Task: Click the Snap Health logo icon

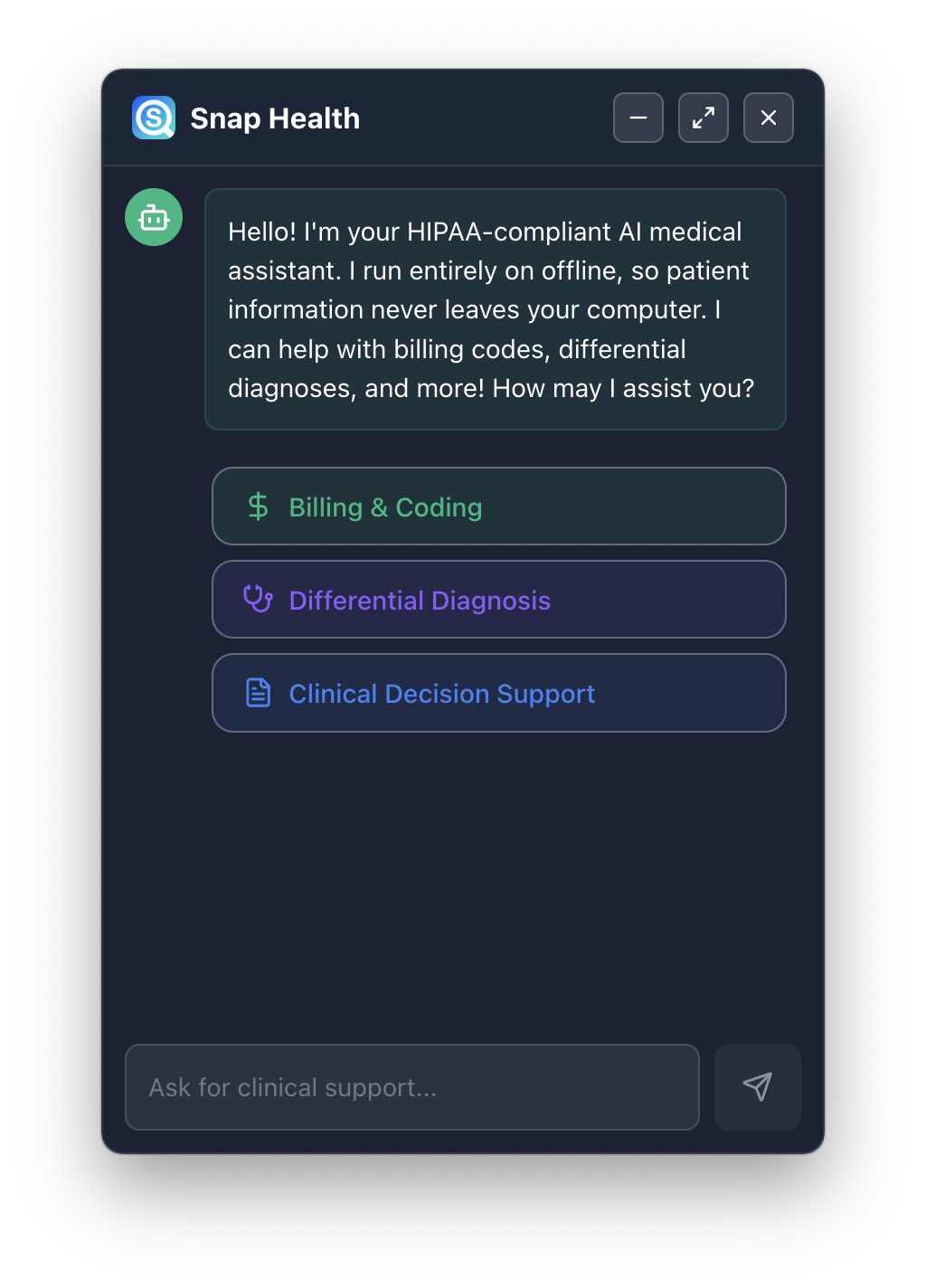Action: tap(153, 118)
